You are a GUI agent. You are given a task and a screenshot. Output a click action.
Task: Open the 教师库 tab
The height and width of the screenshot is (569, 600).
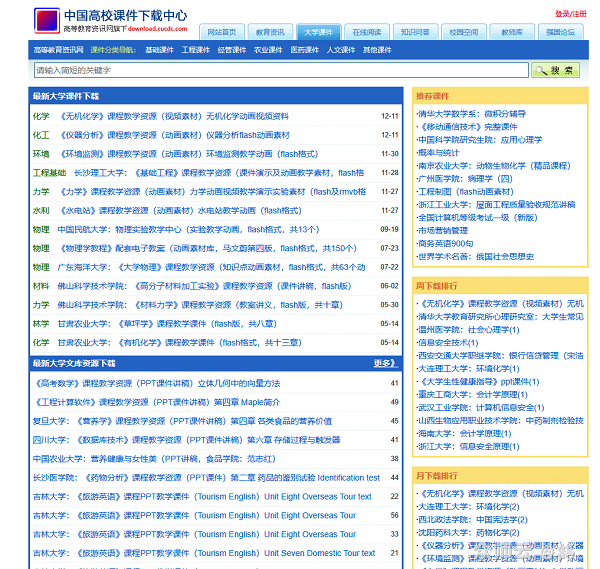click(511, 32)
